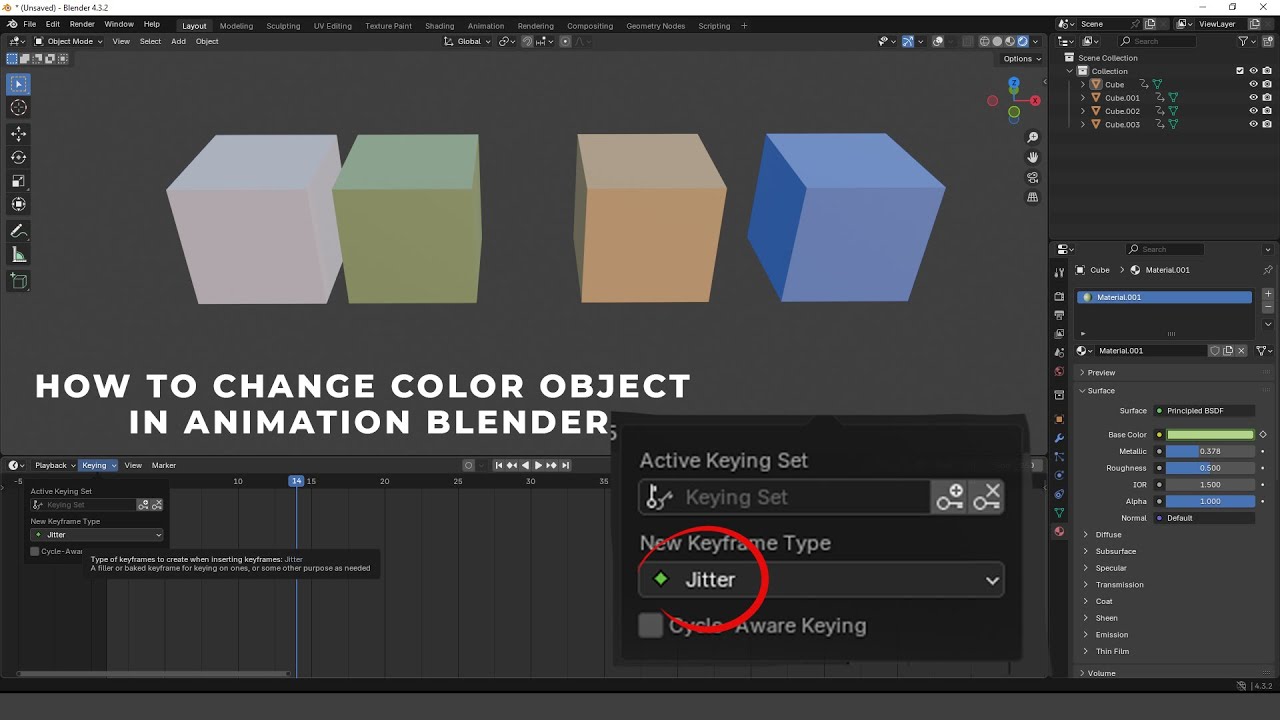The height and width of the screenshot is (720, 1280).
Task: Open the timeline Keying menu
Action: 98,465
